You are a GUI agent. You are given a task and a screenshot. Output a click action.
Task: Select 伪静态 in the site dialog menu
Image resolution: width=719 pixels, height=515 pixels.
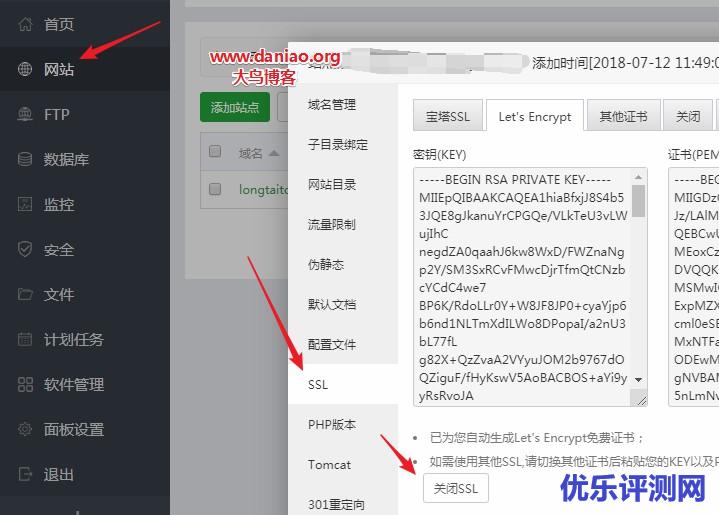(326, 265)
